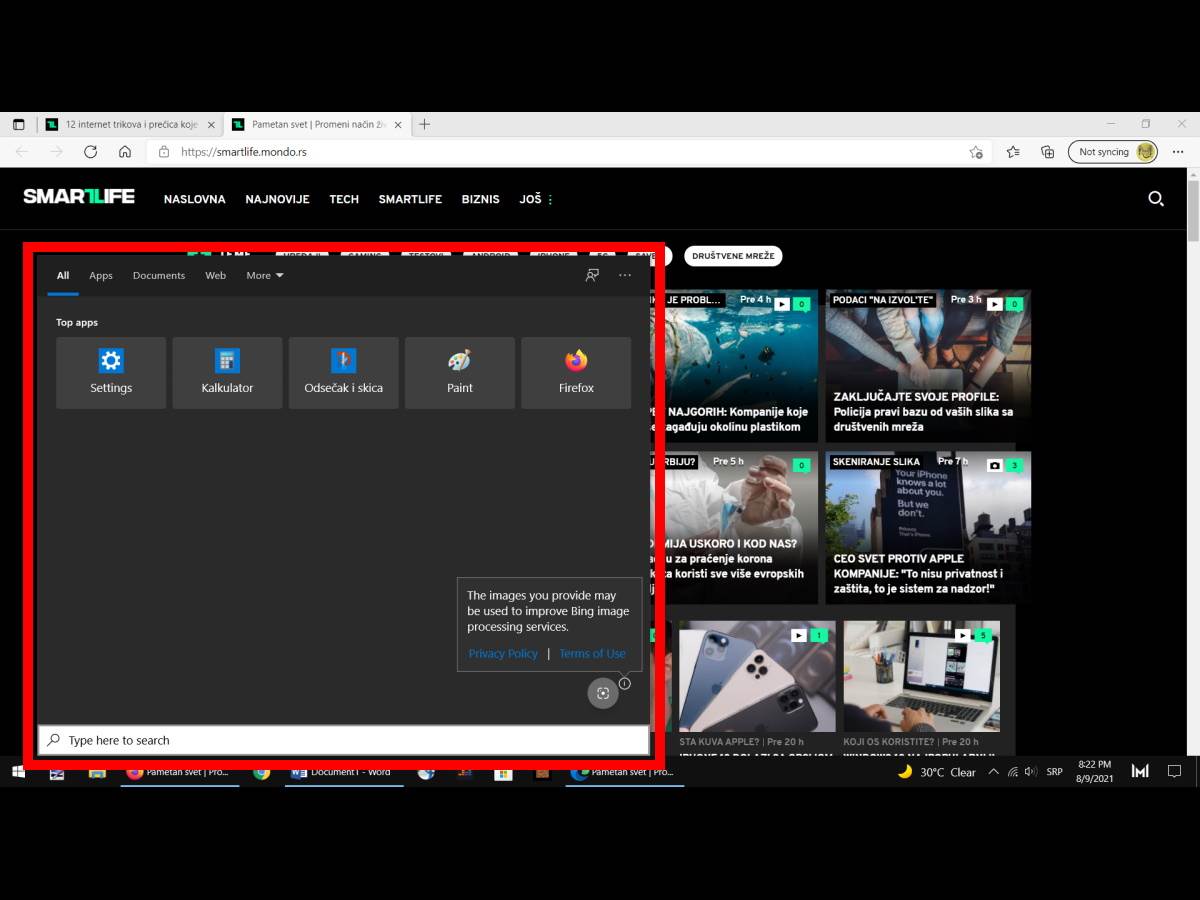Click the Type here to search field
The width and height of the screenshot is (1200, 900).
pos(343,740)
